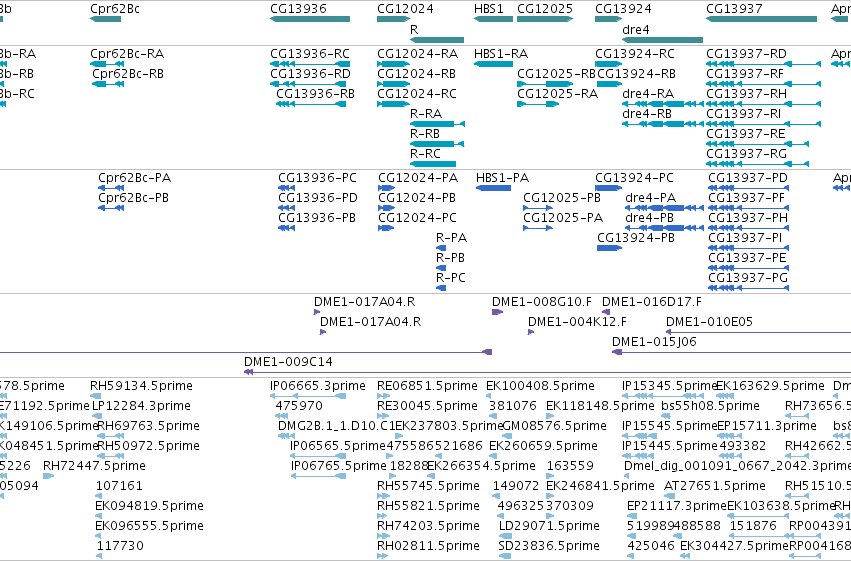The width and height of the screenshot is (851, 561).
Task: Select EST LD29071.5prime
Action: 505,537
